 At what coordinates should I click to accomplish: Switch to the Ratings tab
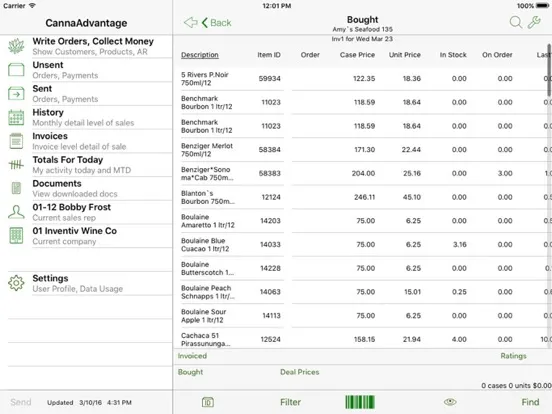click(513, 356)
